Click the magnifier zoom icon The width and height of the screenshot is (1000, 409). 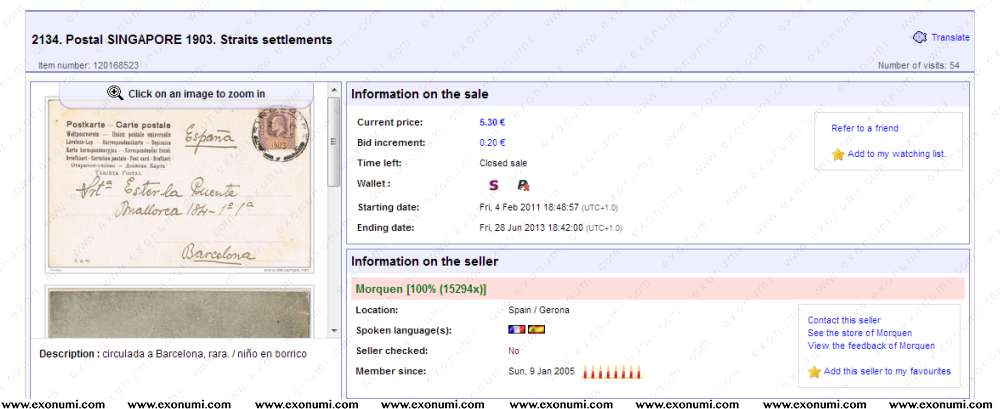click(115, 94)
